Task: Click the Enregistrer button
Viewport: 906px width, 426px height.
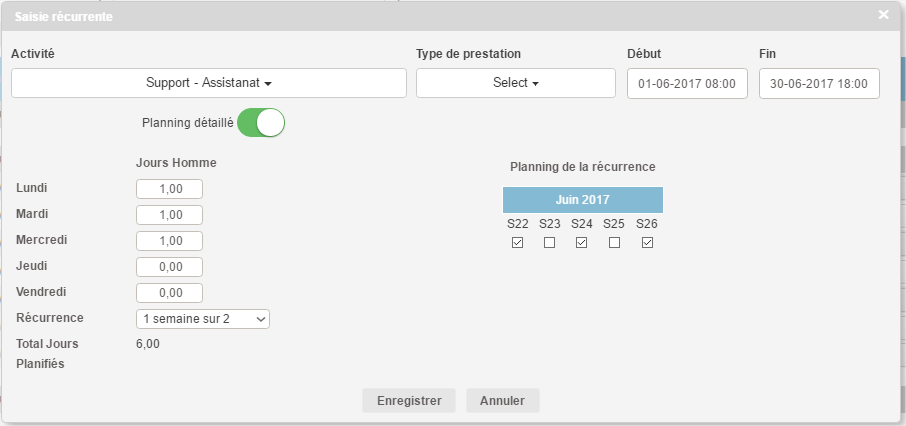Action: (409, 400)
